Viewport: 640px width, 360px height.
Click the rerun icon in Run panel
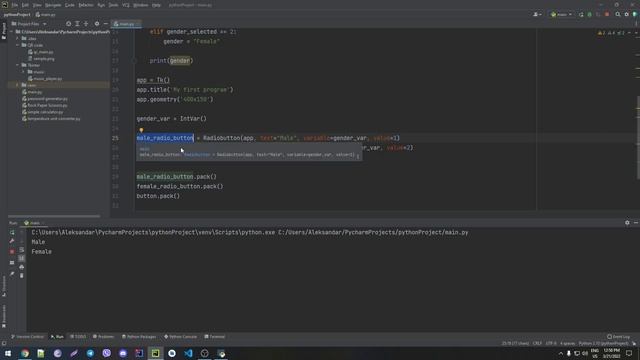tap(12, 232)
